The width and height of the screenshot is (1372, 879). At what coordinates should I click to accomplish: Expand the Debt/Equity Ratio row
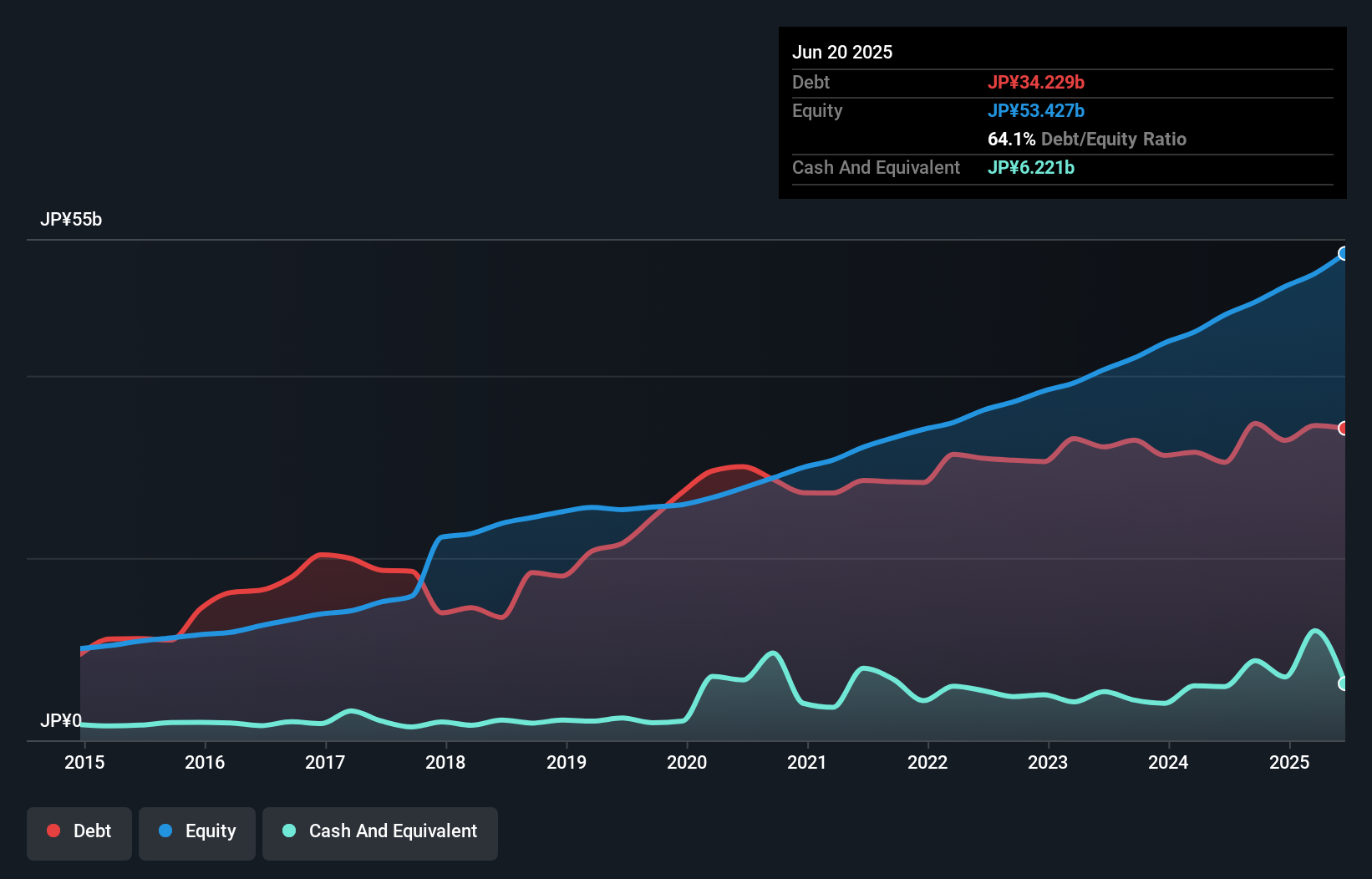point(1087,139)
